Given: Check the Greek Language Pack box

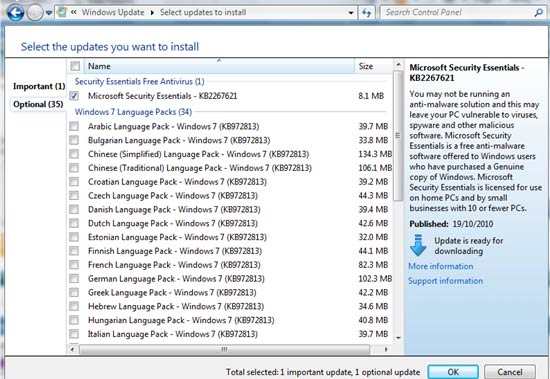Looking at the screenshot, I should 74,292.
